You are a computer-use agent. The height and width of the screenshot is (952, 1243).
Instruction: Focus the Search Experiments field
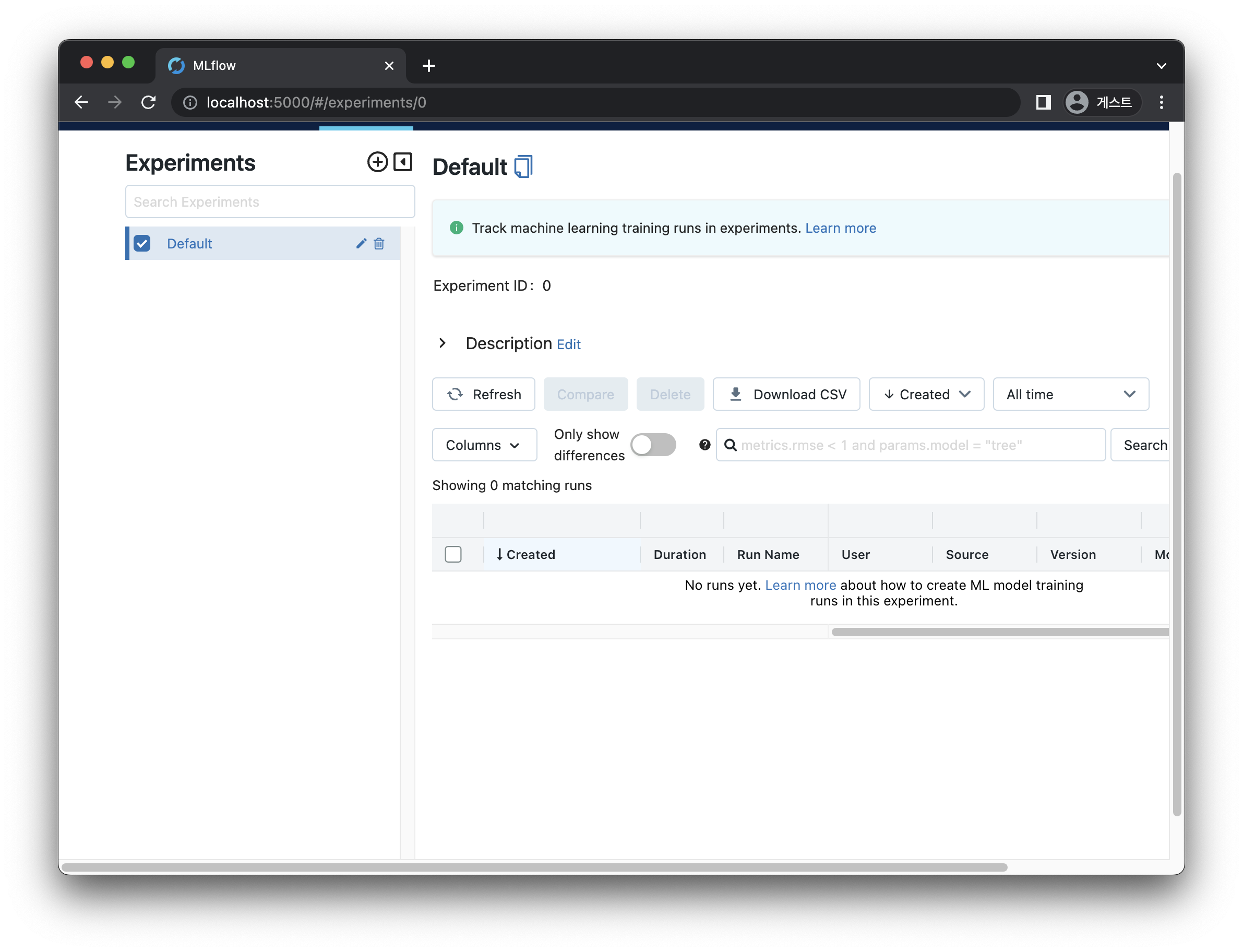click(270, 202)
